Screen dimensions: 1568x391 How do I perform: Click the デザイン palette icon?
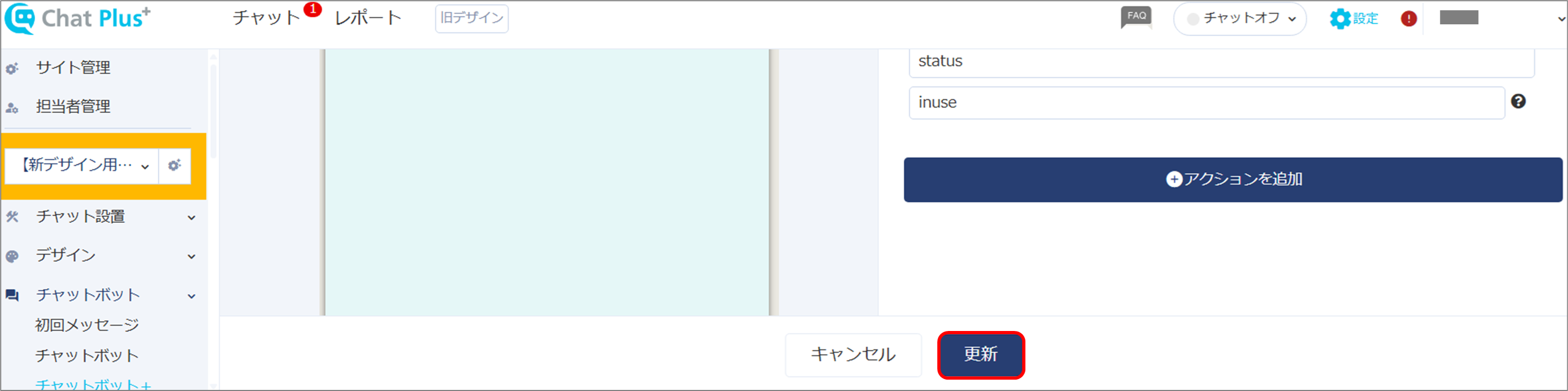coord(12,256)
